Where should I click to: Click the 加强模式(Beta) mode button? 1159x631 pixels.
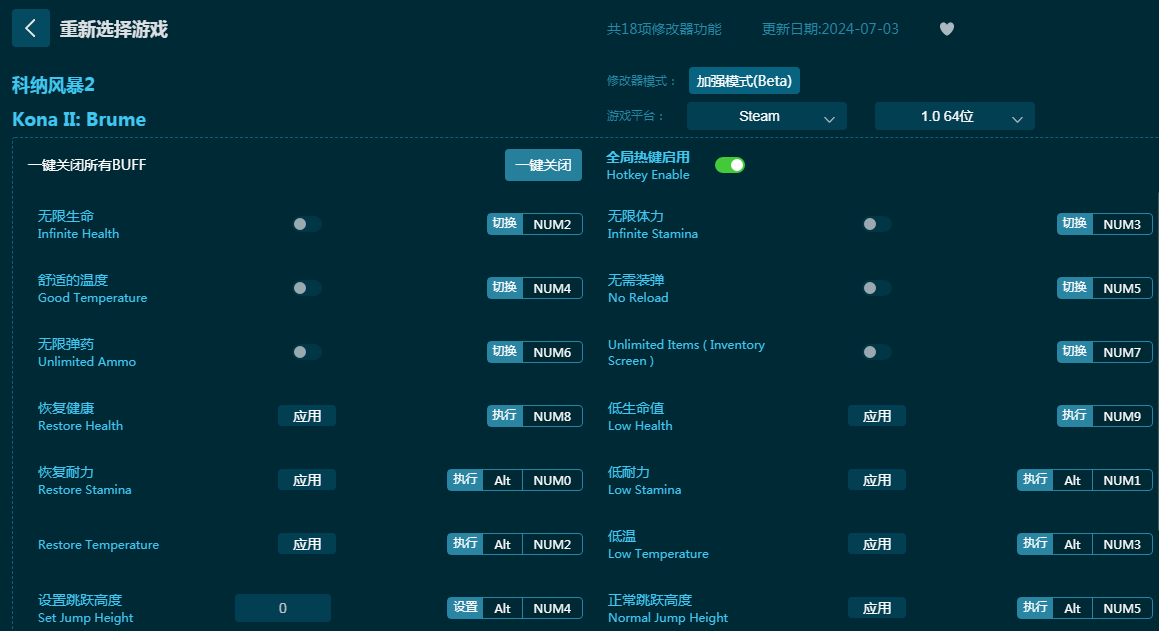pos(744,81)
